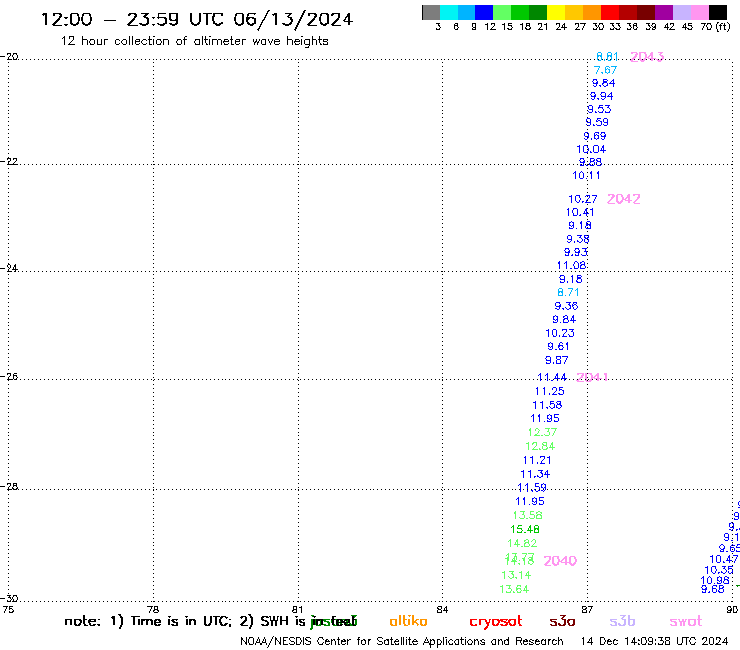Click the wave height value 10.11
Image resolution: width=740 pixels, height=650 pixels.
click(x=586, y=175)
